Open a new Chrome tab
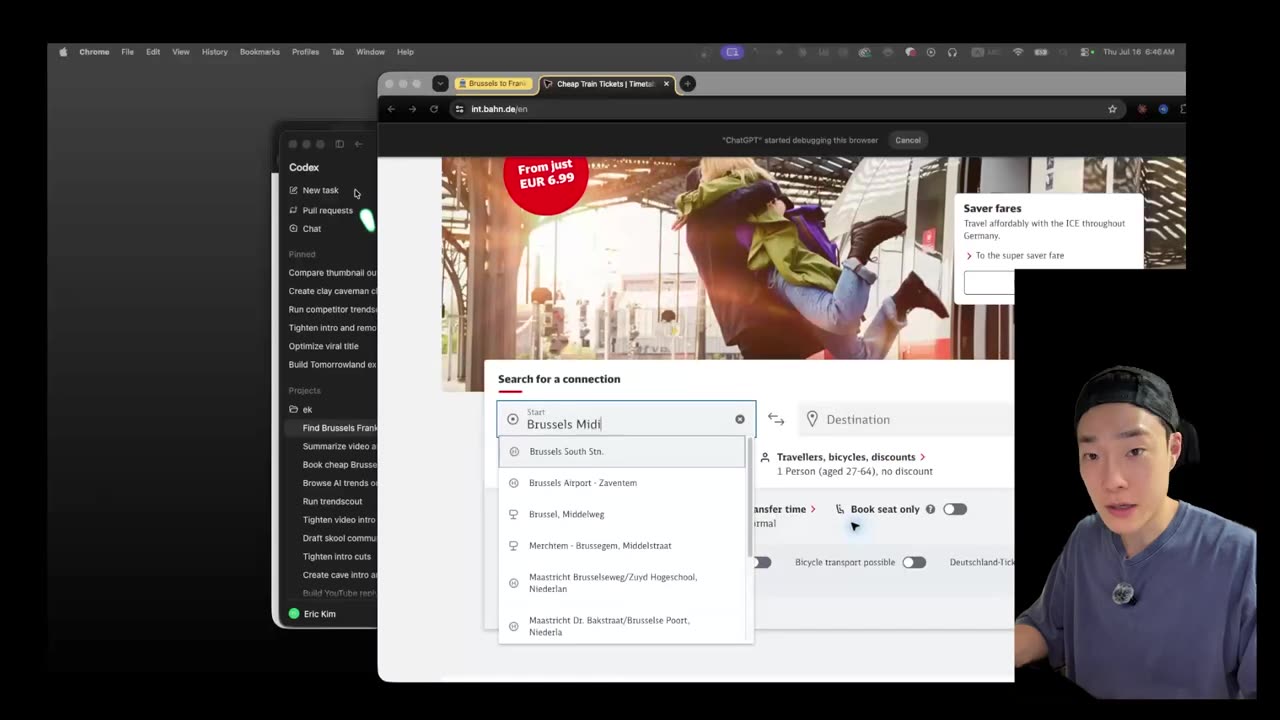 (x=688, y=84)
